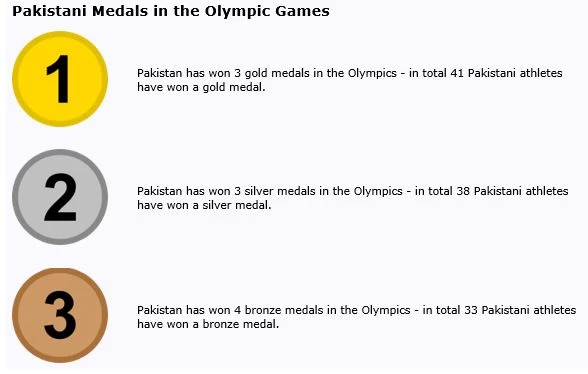
Task: Click the sentence about 4 bronze medals
Action: coord(356,317)
